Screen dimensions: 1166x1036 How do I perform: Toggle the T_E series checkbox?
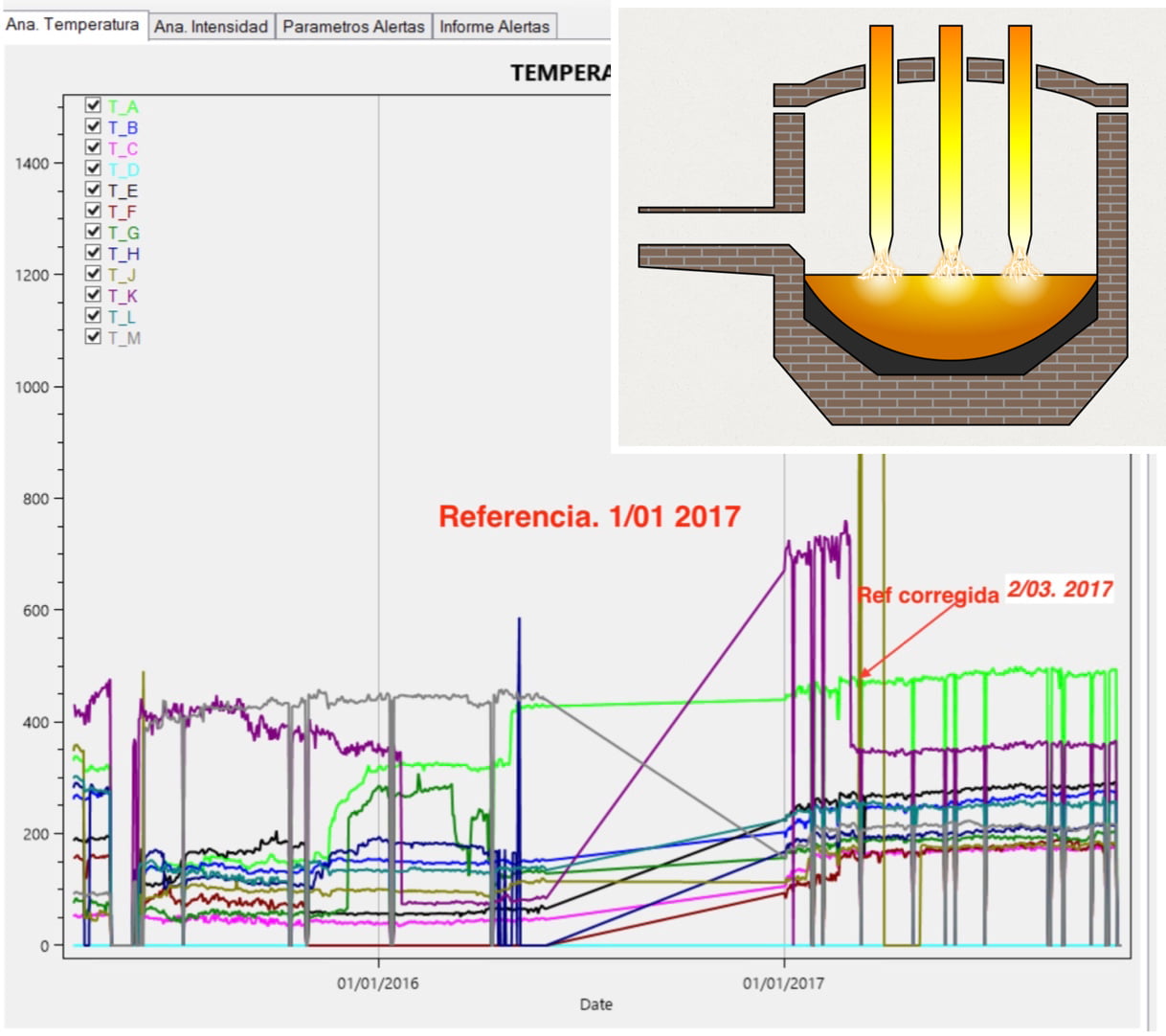[93, 190]
